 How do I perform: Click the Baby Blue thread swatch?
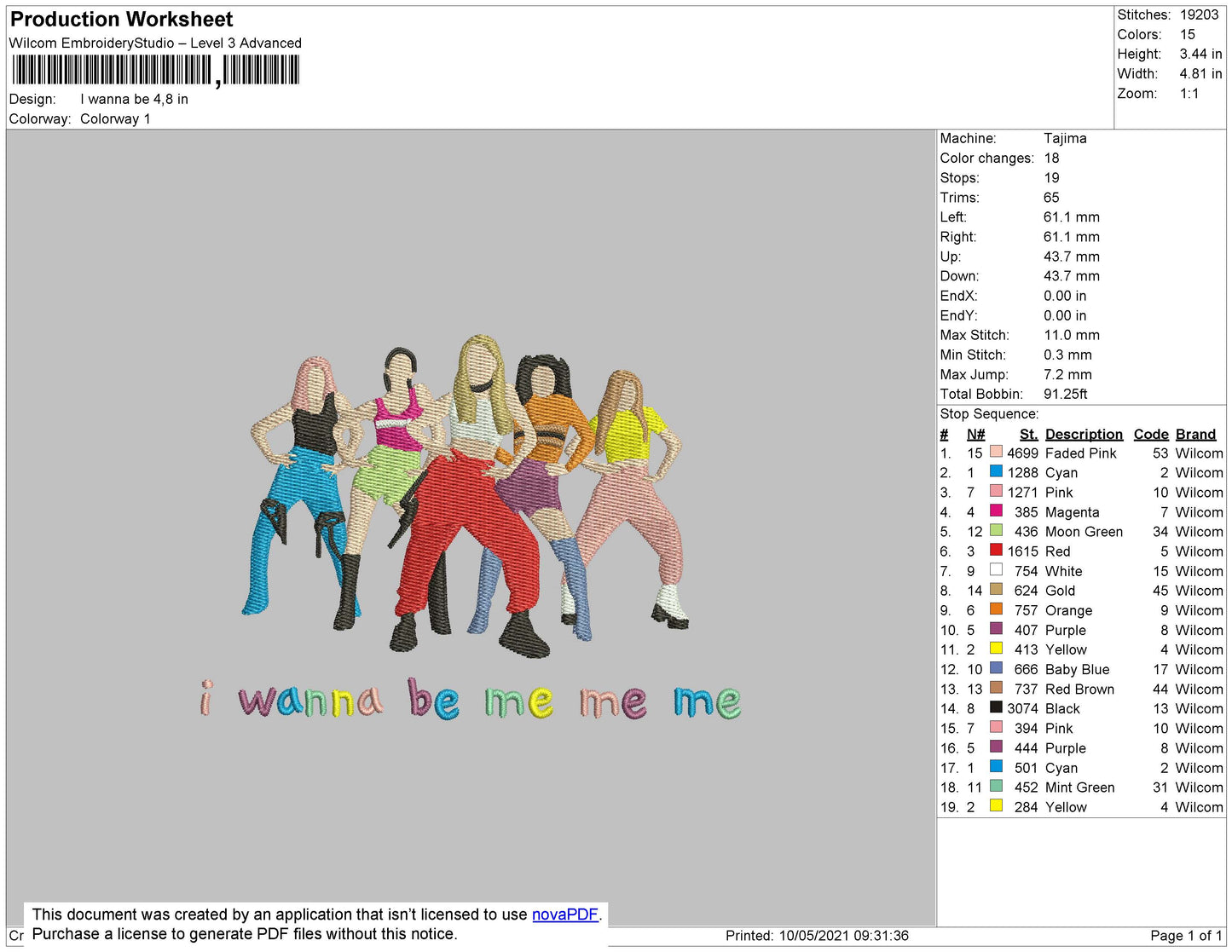996,667
